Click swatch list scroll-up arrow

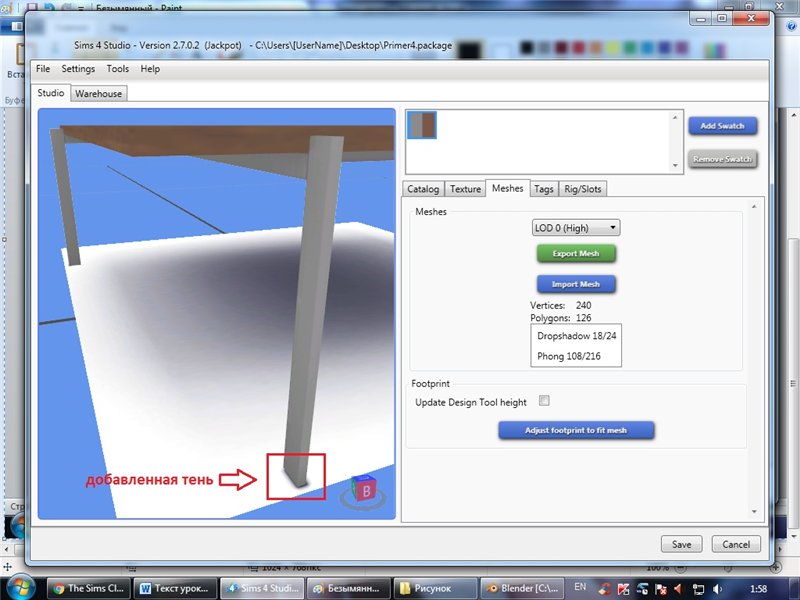click(x=675, y=118)
